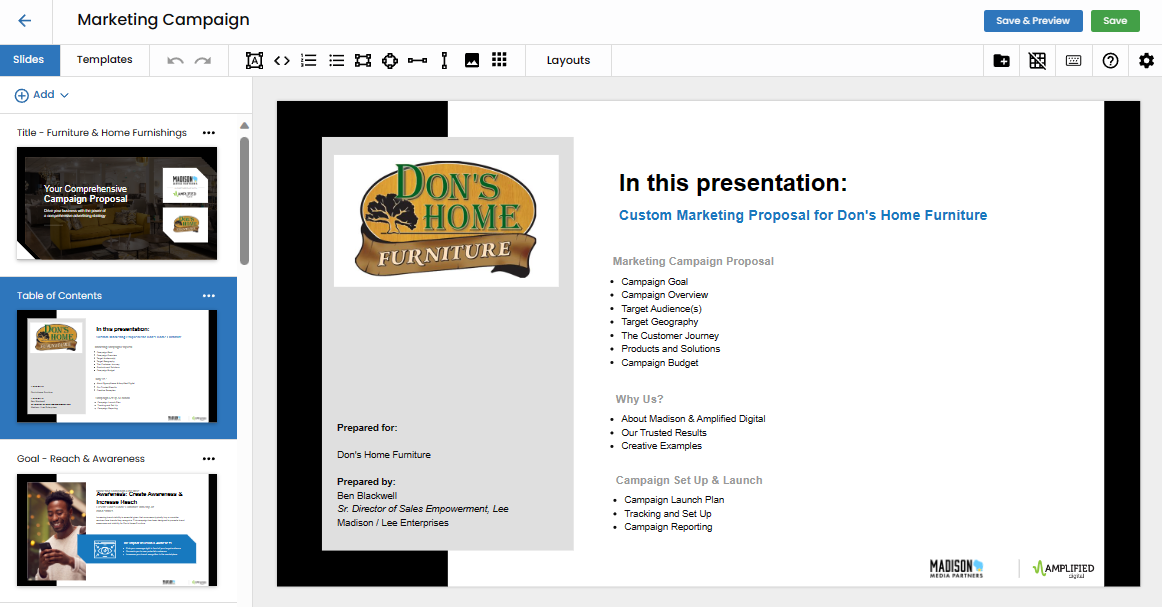Open the code embed tool

point(282,61)
